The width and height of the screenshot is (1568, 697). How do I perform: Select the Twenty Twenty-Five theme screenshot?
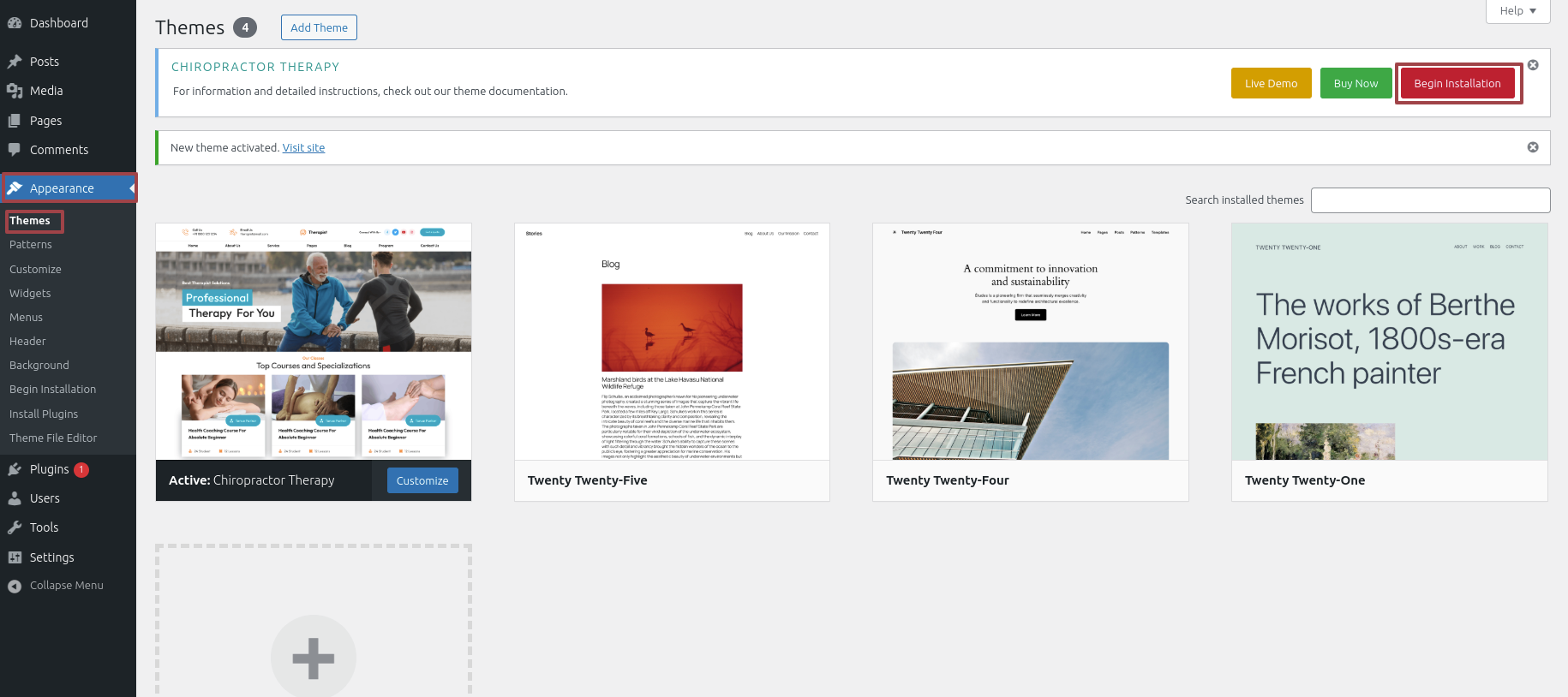tap(672, 342)
